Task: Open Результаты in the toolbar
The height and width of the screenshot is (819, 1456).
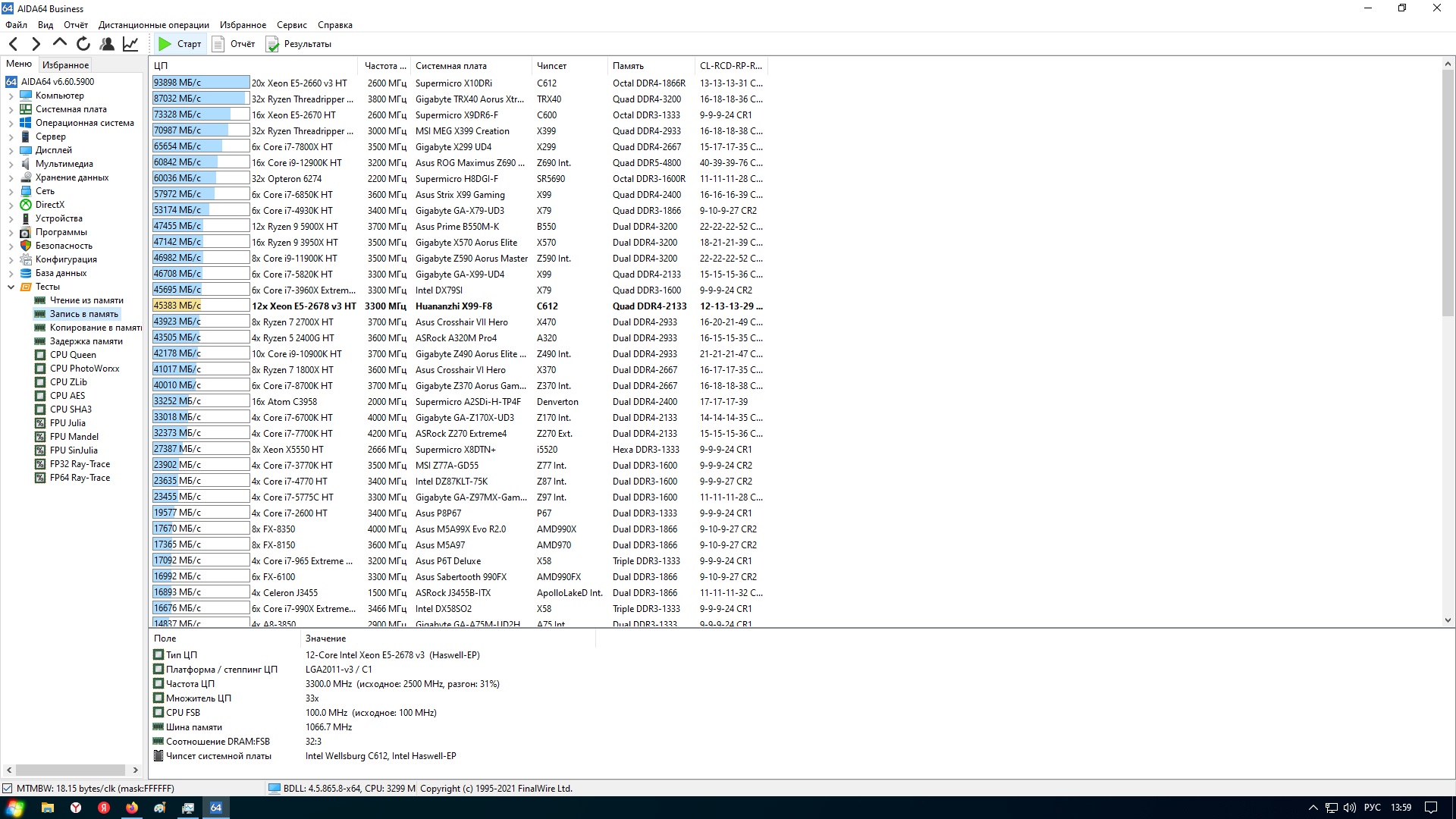Action: (x=299, y=44)
